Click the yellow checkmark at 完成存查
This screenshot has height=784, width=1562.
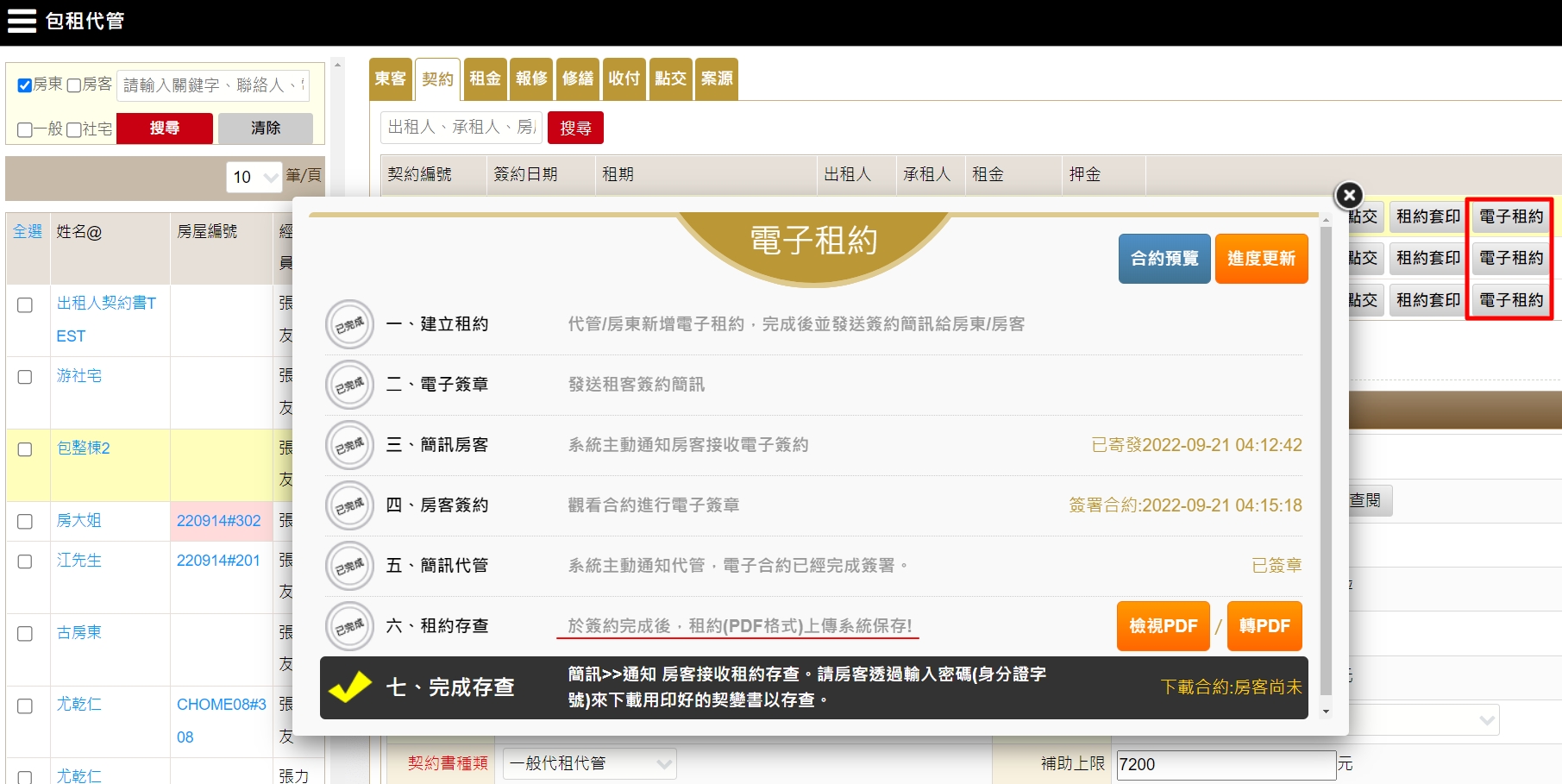[x=349, y=687]
